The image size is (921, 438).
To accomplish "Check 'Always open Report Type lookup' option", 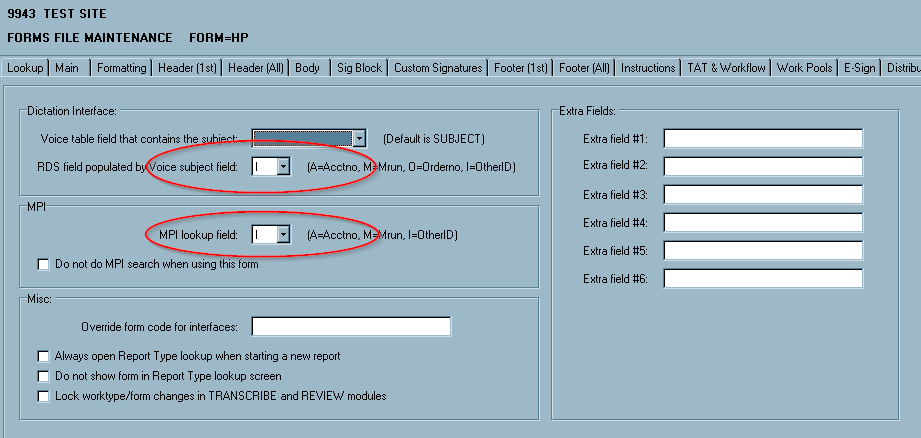I will pos(43,356).
